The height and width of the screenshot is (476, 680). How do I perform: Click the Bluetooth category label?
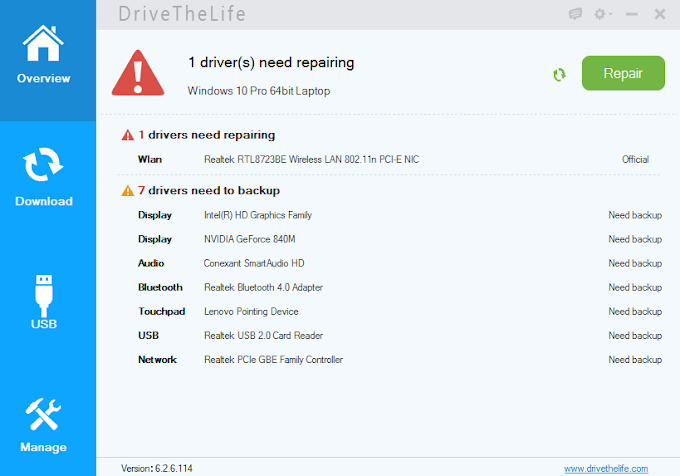coord(160,287)
